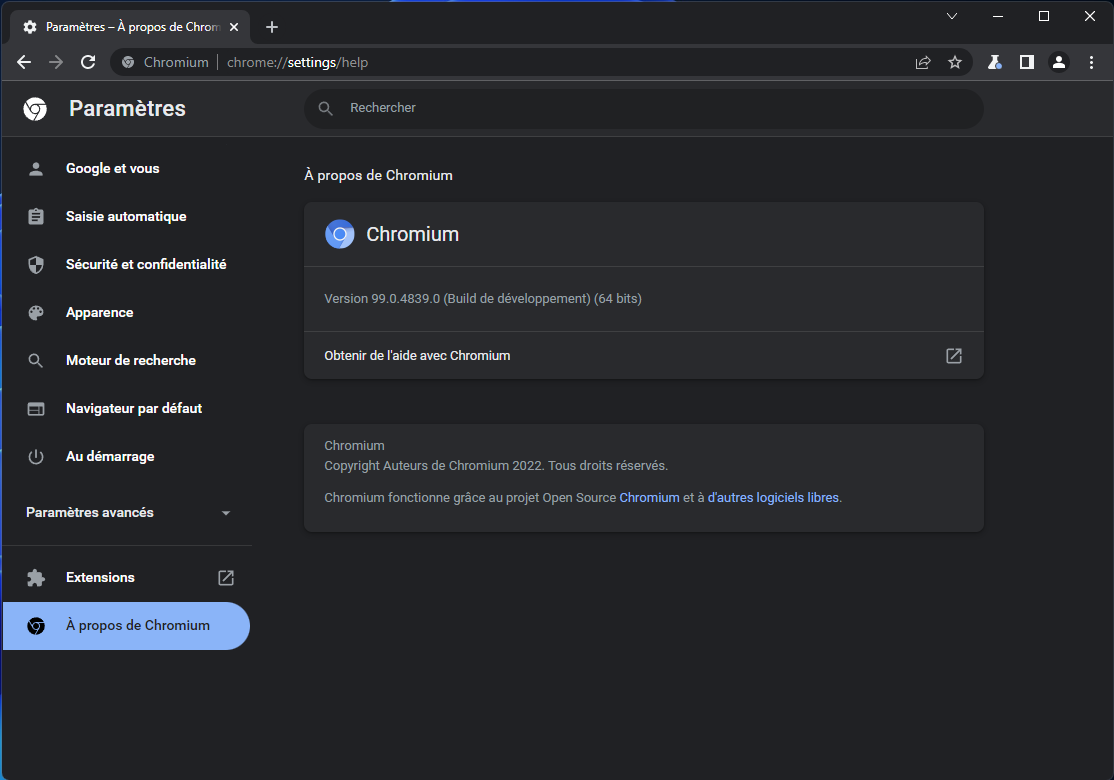This screenshot has width=1114, height=780.
Task: Click the Chromium icon in À propos sidebar item
Action: (x=36, y=626)
